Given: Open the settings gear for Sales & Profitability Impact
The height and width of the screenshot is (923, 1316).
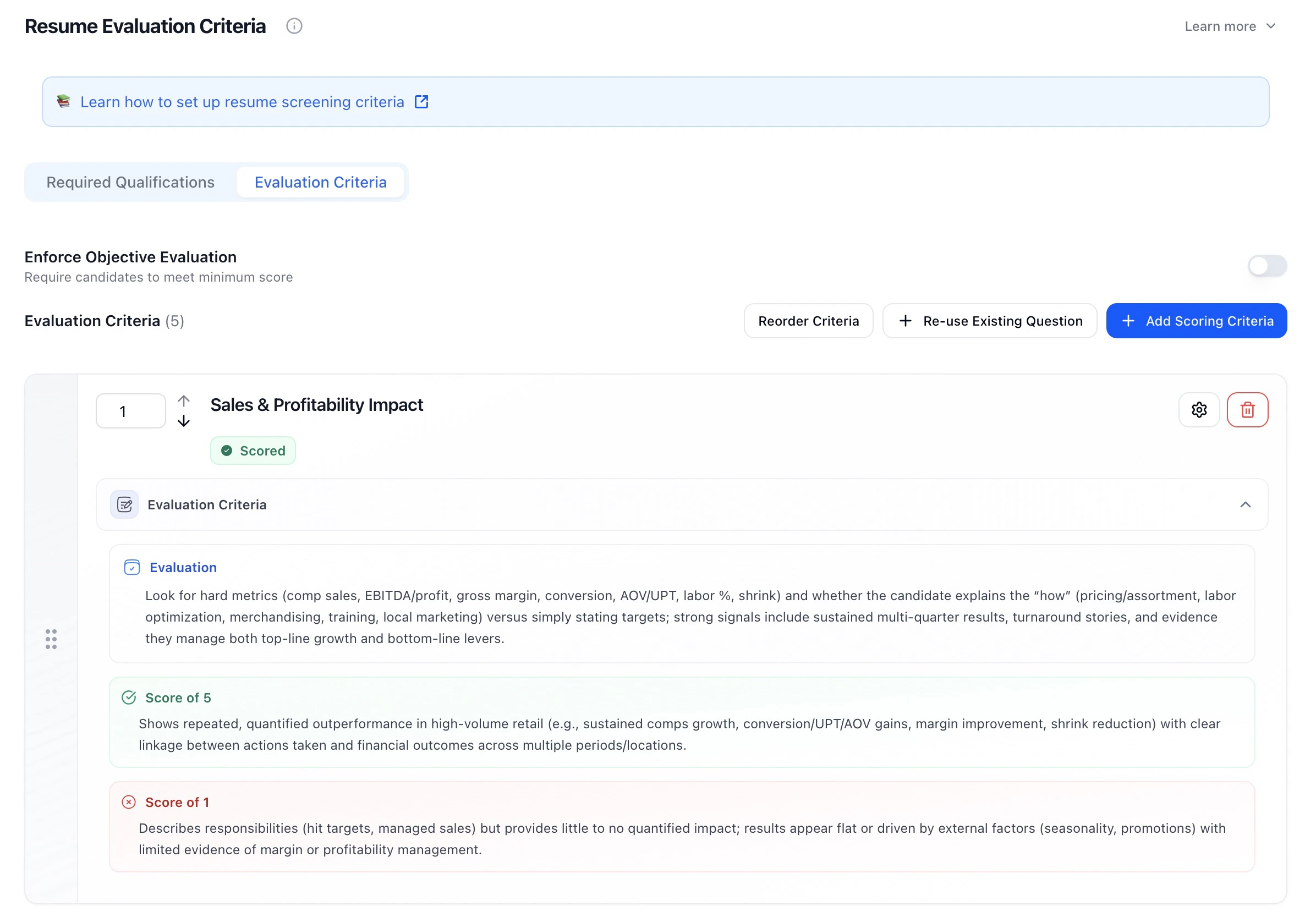Looking at the screenshot, I should (1198, 410).
